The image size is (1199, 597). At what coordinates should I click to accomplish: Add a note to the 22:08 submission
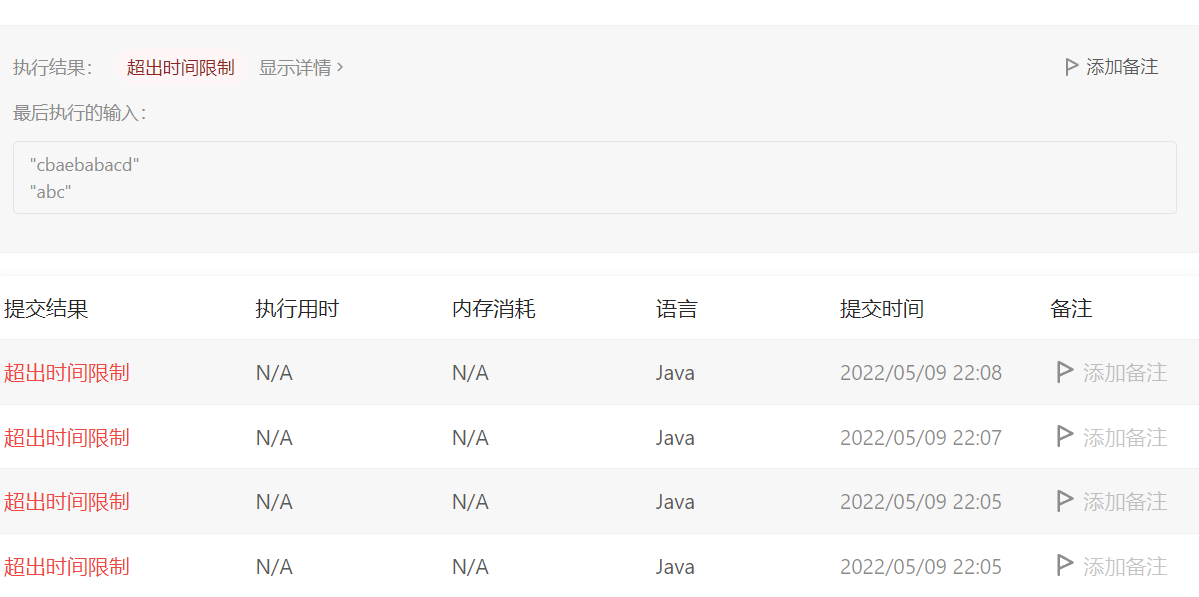click(1124, 373)
